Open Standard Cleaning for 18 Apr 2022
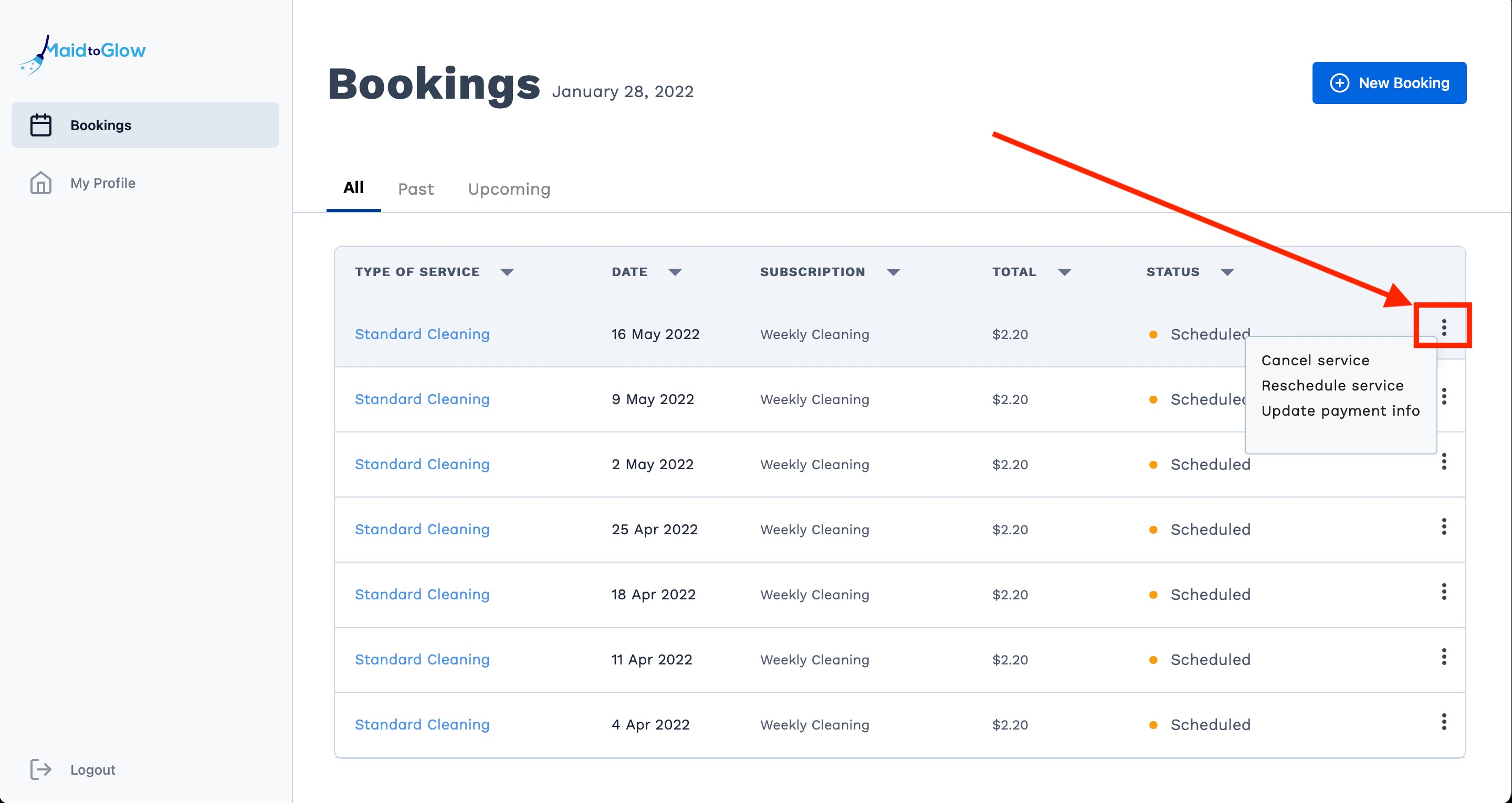The image size is (1512, 803). tap(422, 595)
